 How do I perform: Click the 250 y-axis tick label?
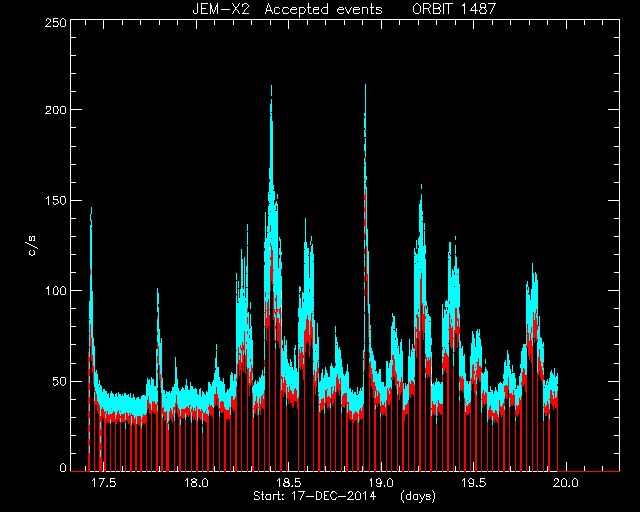tap(55, 23)
